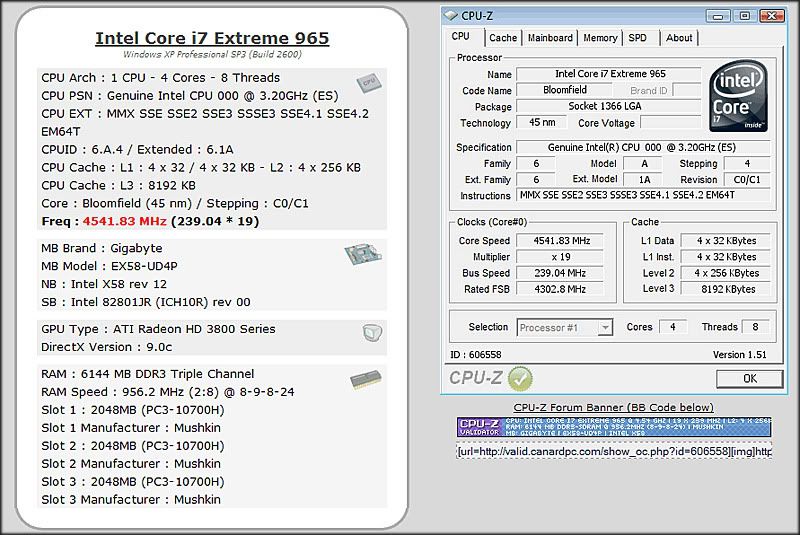The image size is (800, 535).
Task: Open the Mainboard tab
Action: (550, 38)
